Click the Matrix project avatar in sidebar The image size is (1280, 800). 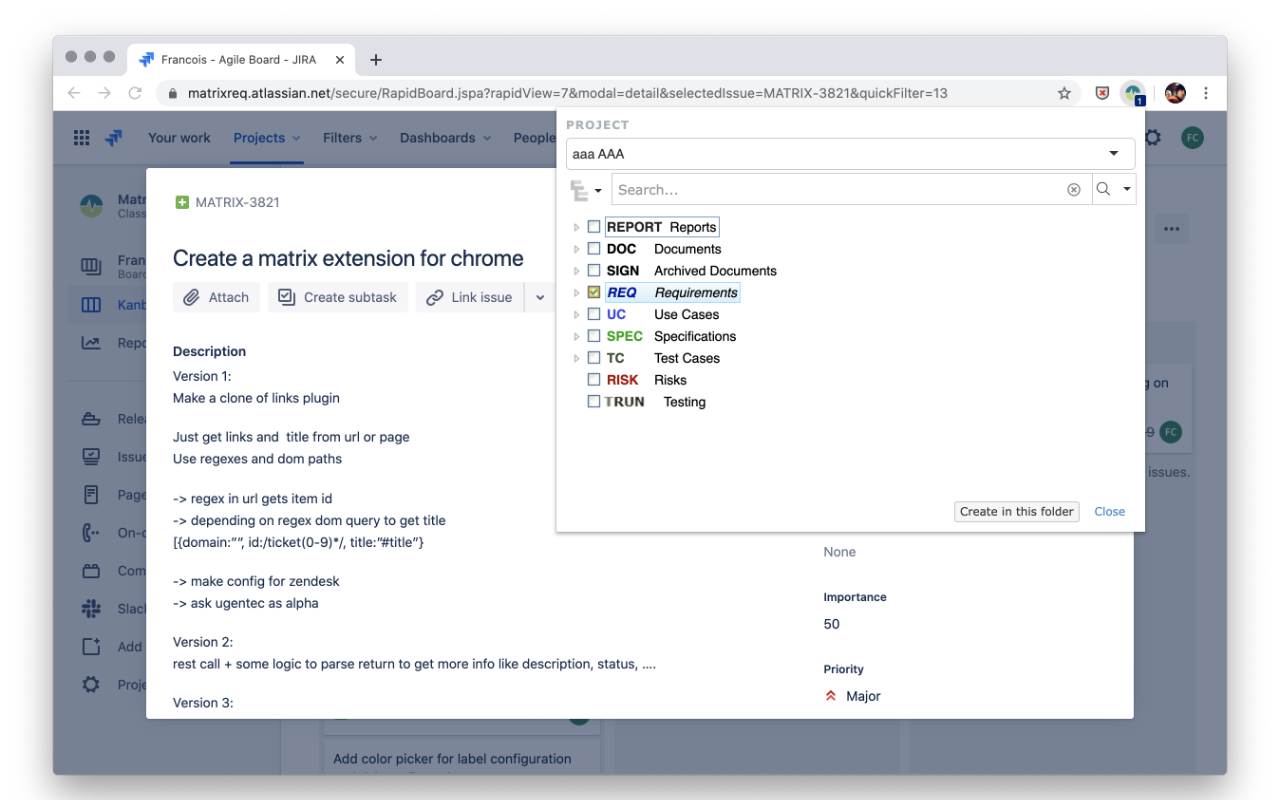click(x=92, y=206)
